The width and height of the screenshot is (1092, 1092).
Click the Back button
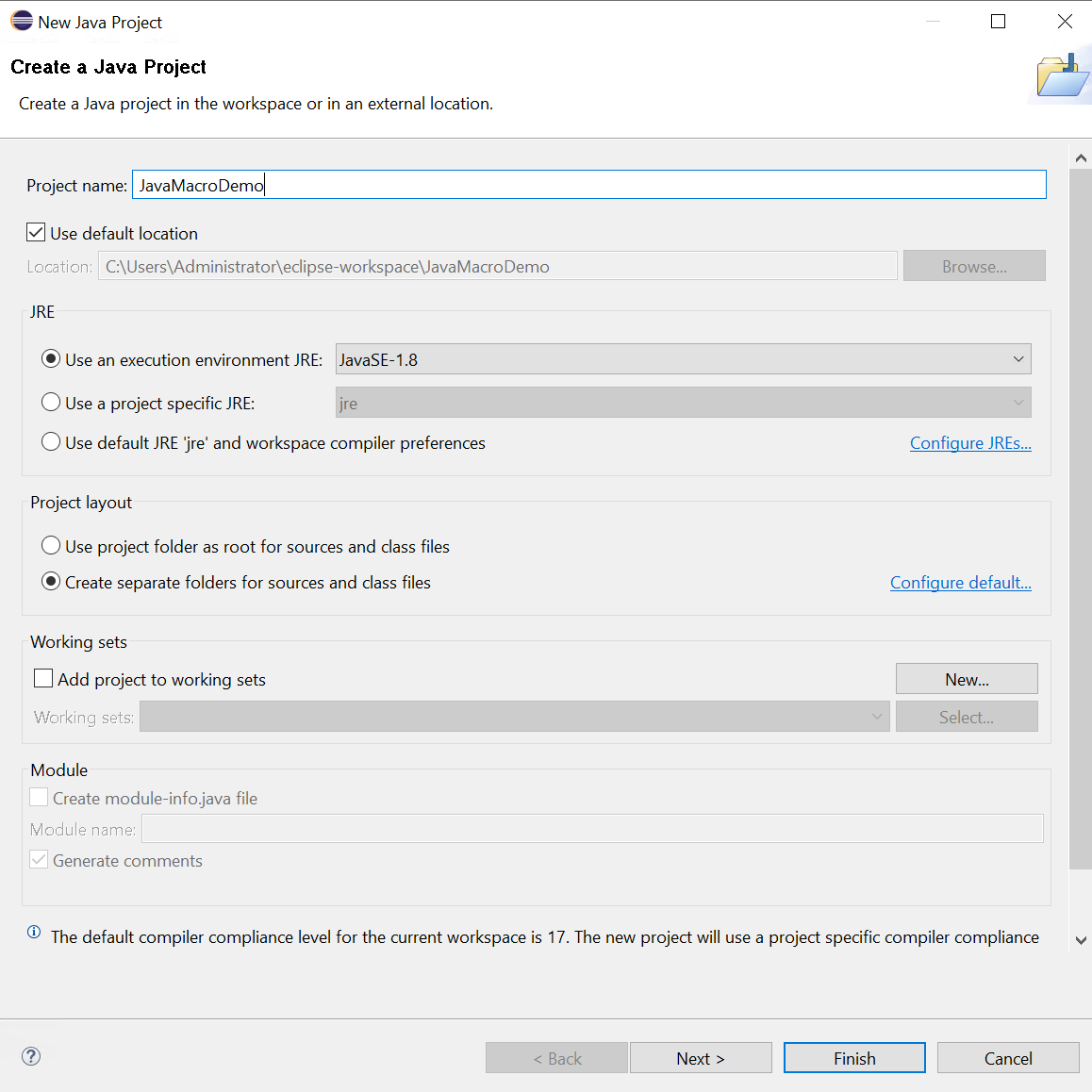click(556, 1058)
